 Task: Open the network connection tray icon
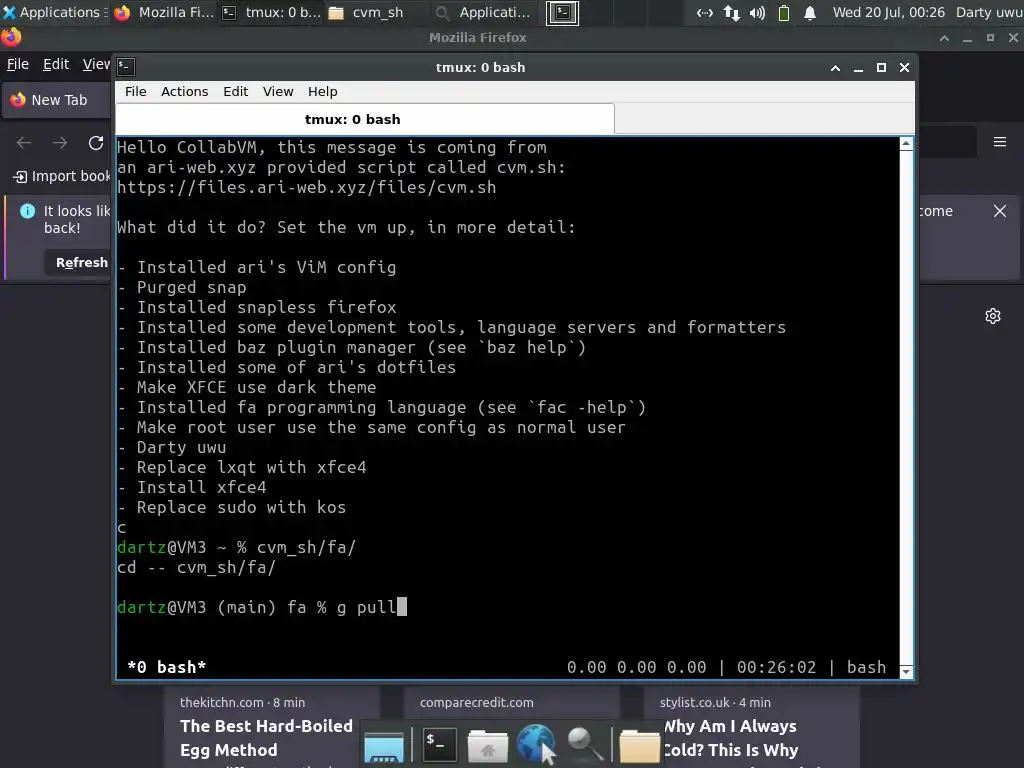click(704, 12)
